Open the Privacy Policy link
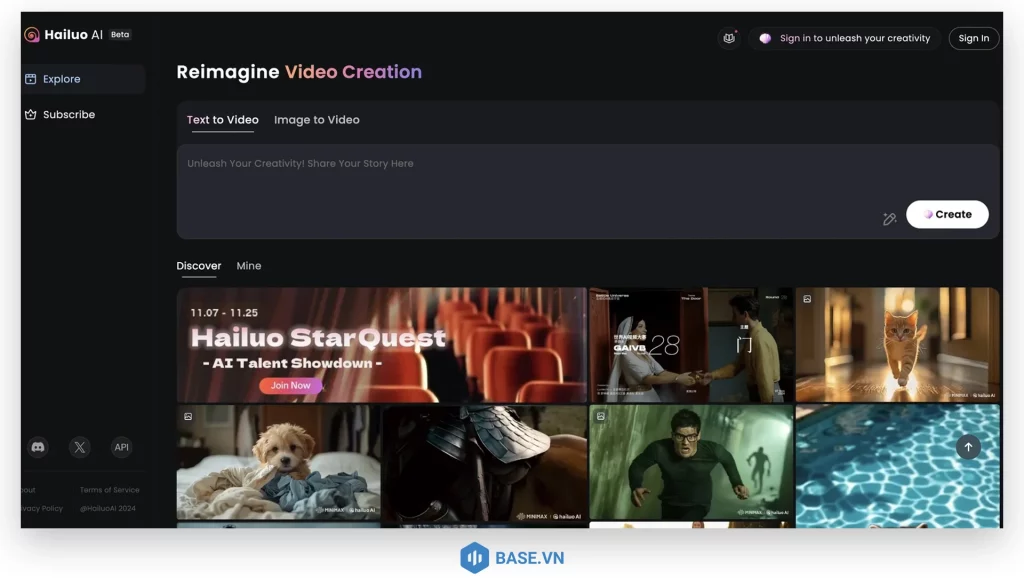The width and height of the screenshot is (1024, 587). point(42,509)
